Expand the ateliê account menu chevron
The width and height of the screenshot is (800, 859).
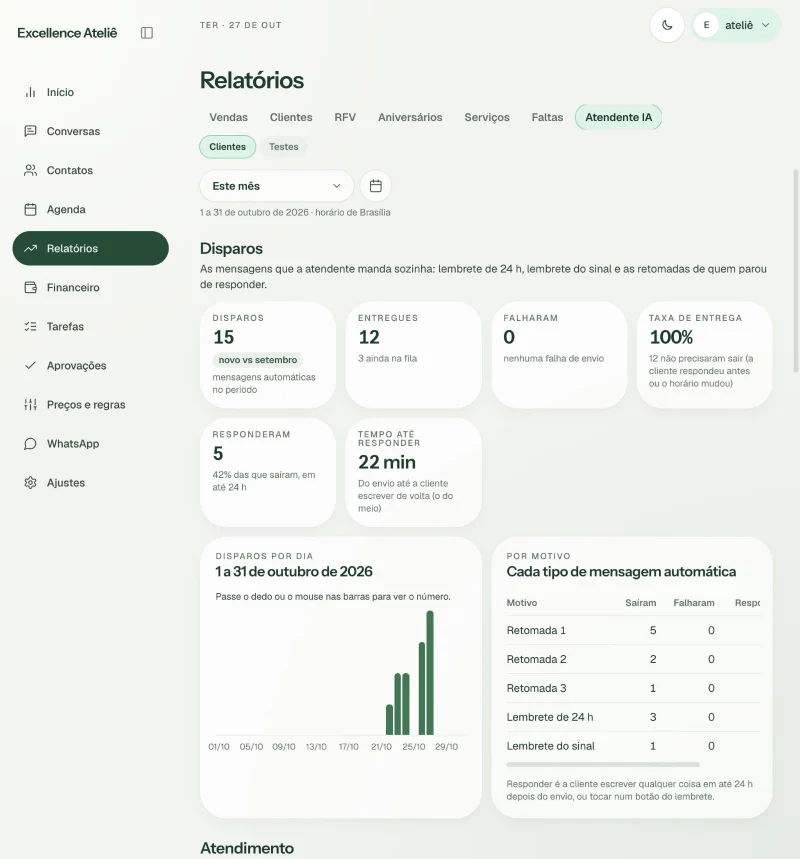click(766, 25)
